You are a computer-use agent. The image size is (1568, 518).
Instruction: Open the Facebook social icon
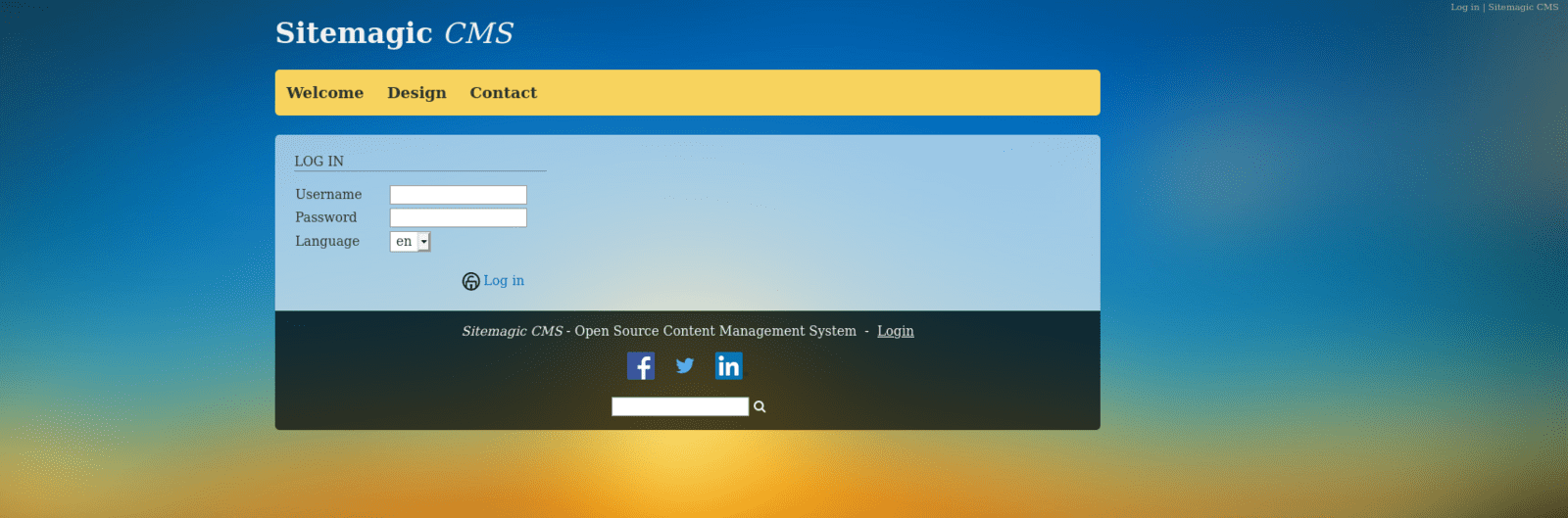[x=640, y=366]
